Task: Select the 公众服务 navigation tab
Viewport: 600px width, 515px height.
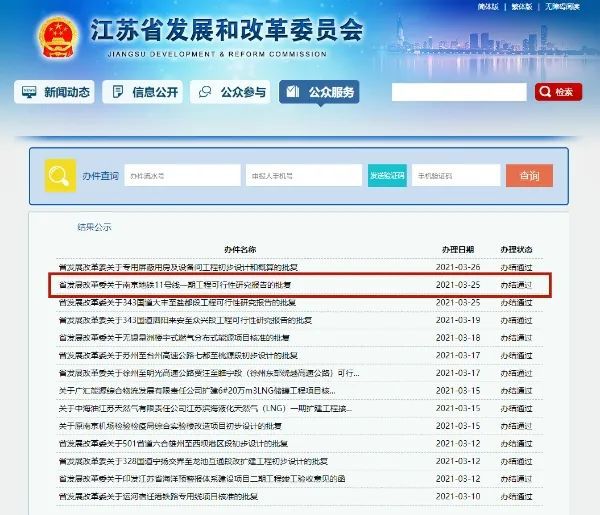Action: click(x=319, y=92)
